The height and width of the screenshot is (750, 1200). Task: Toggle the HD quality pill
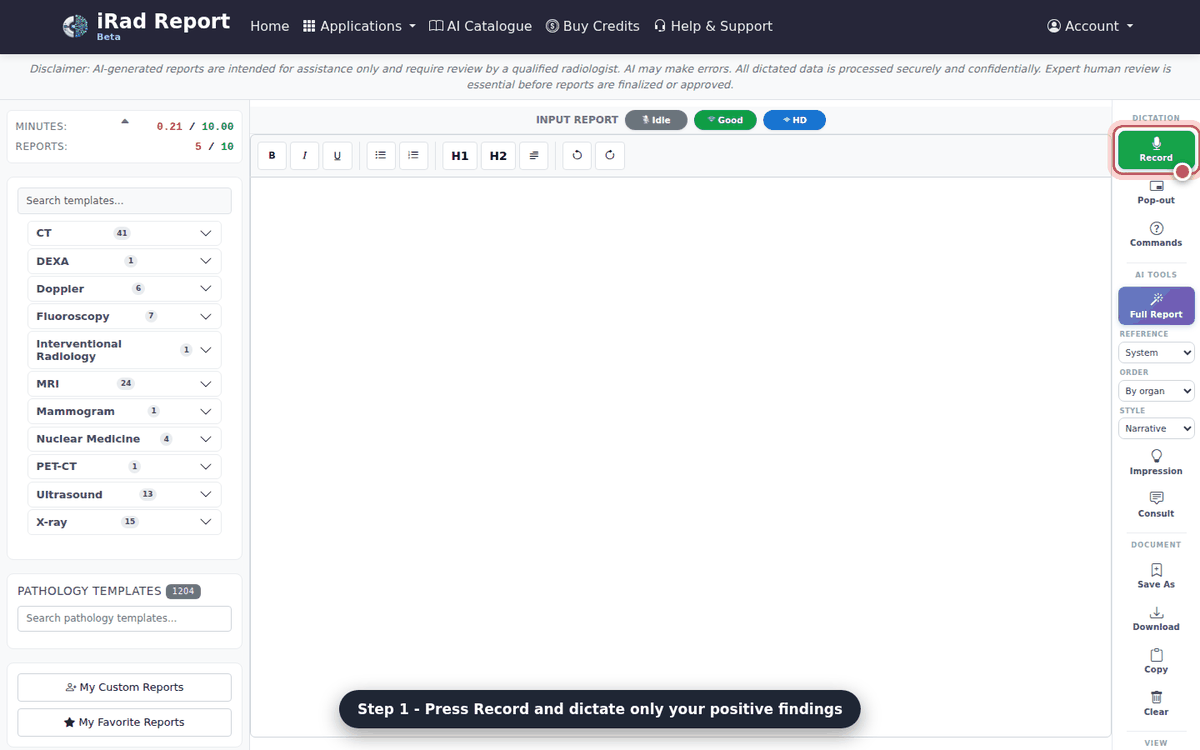[794, 120]
